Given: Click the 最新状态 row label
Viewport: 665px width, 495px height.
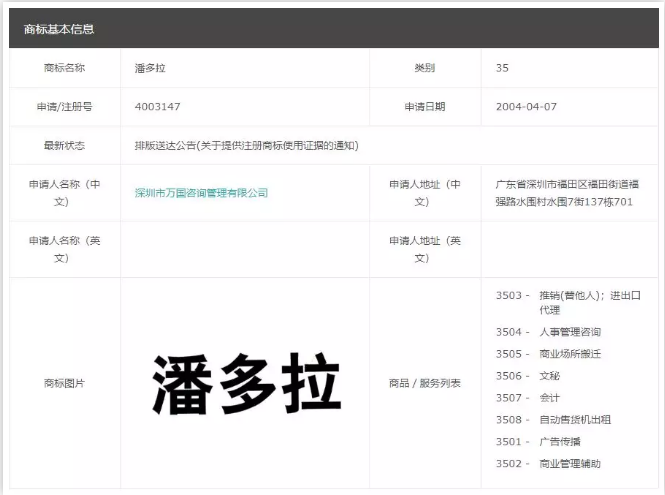Looking at the screenshot, I should click(65, 145).
